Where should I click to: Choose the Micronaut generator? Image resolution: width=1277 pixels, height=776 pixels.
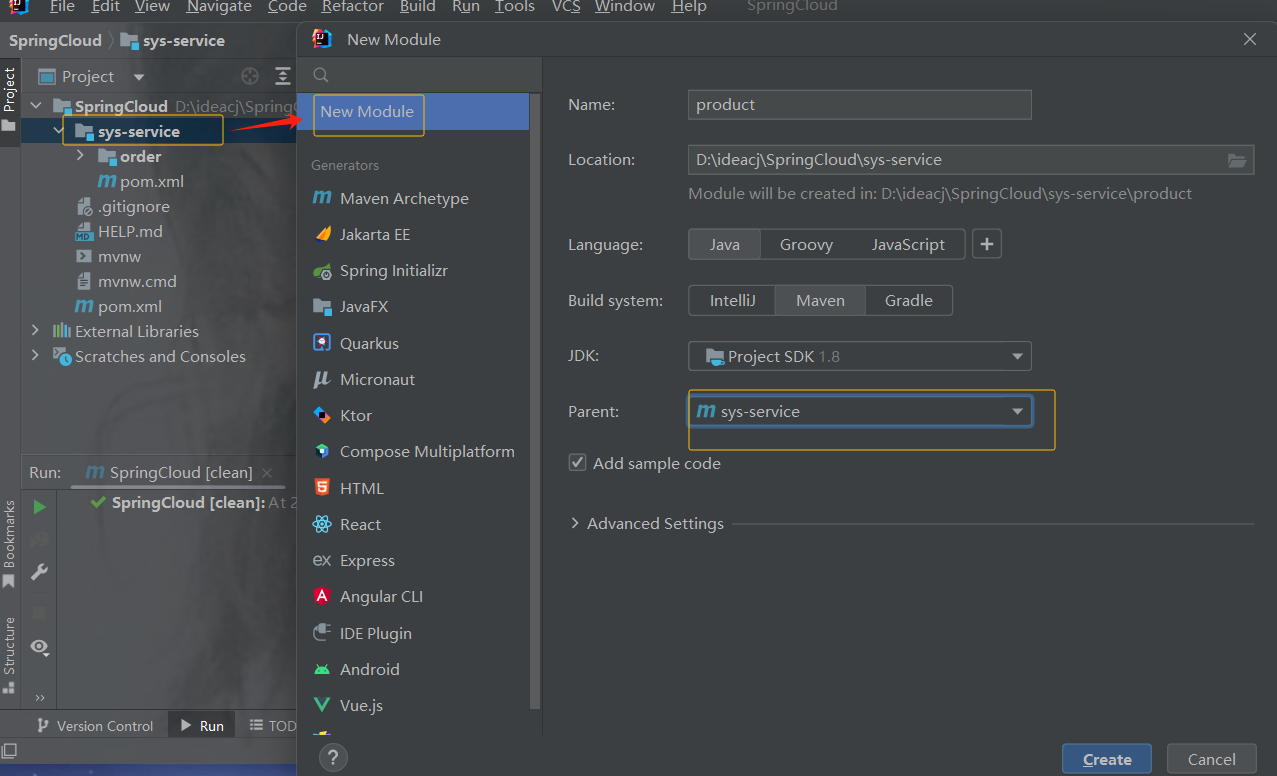[364, 379]
